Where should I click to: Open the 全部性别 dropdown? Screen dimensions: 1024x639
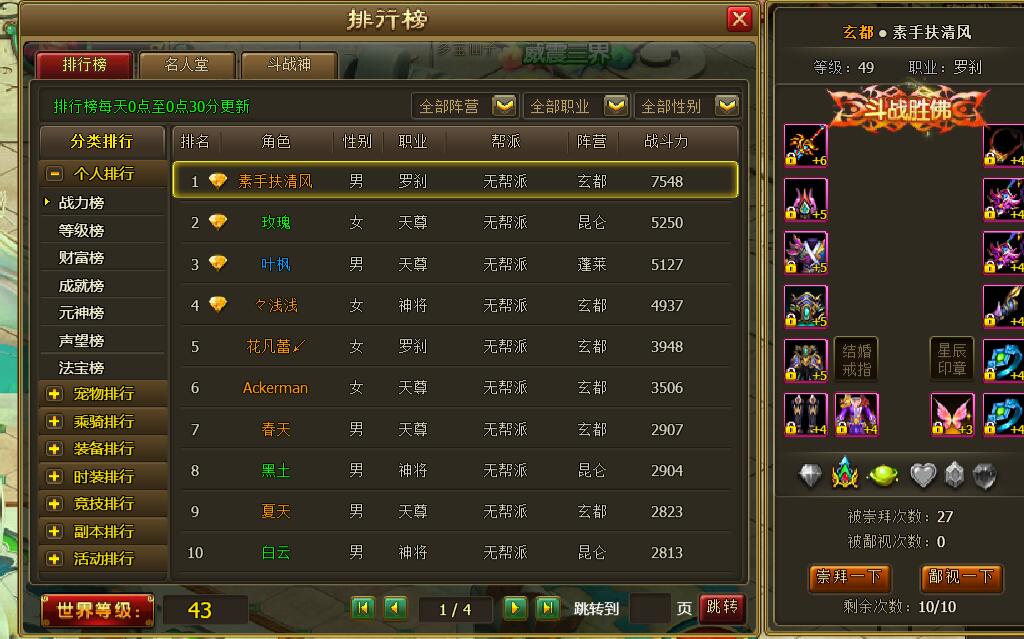coord(687,106)
